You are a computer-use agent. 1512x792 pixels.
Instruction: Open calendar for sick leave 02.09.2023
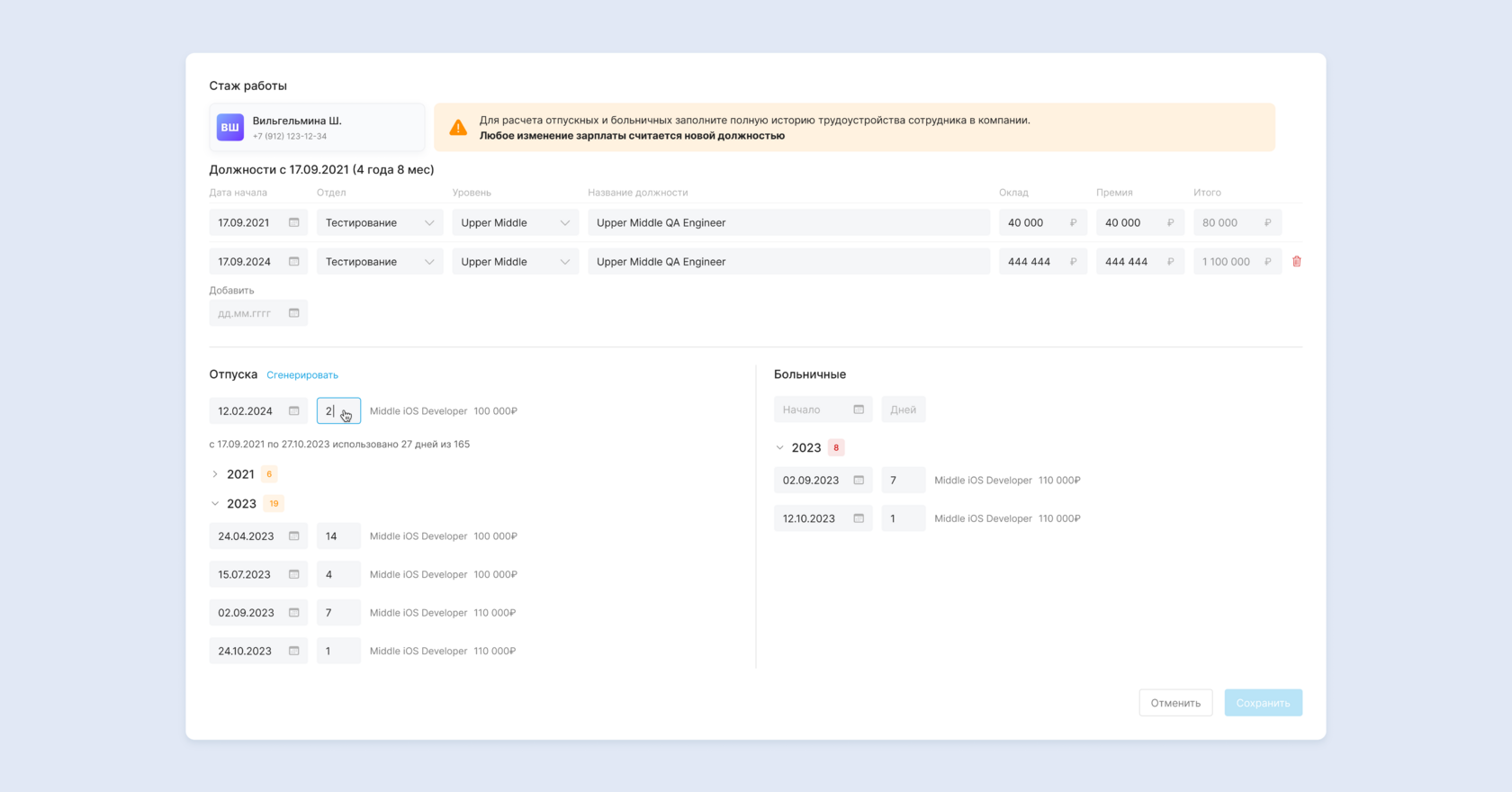859,481
